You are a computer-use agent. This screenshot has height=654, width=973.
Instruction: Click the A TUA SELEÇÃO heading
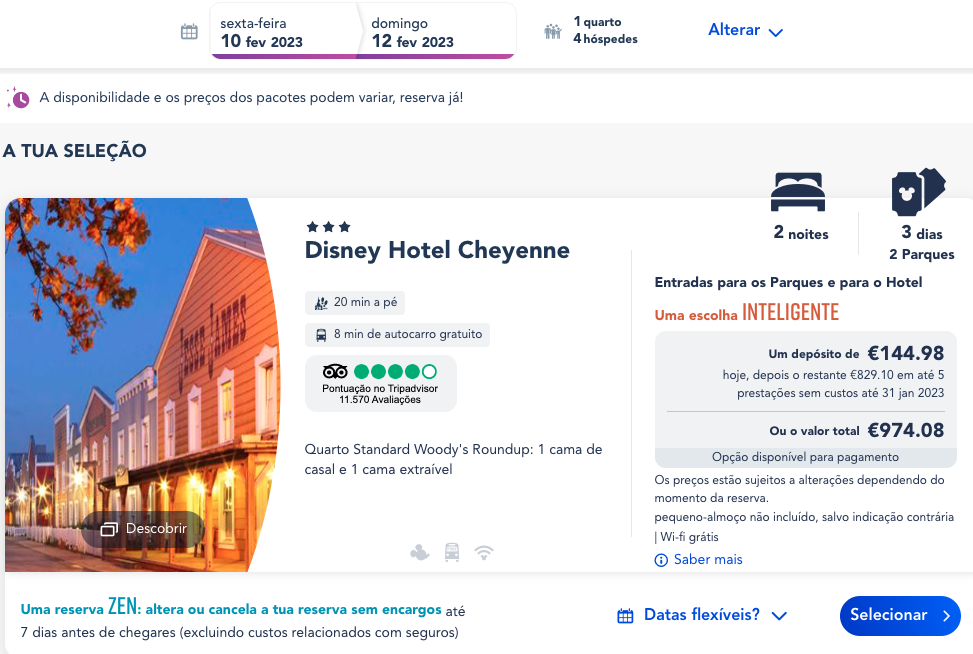click(x=75, y=151)
